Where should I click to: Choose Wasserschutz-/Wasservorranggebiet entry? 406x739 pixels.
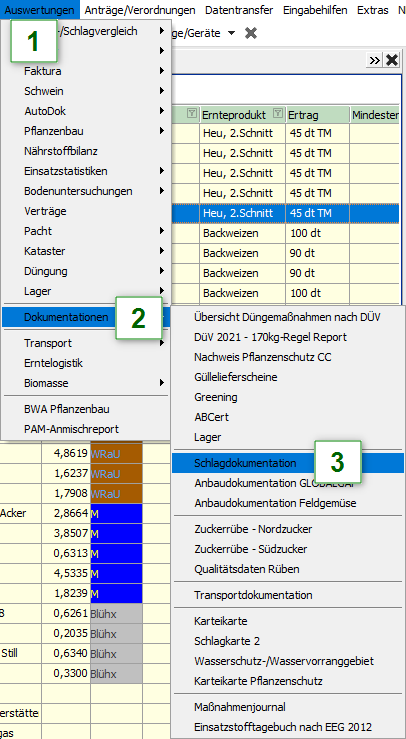[x=288, y=661]
